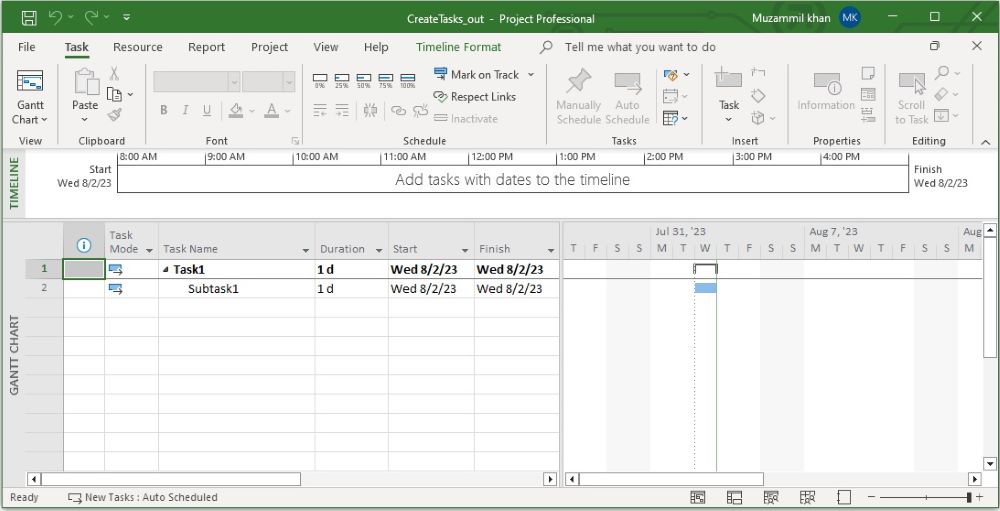
Task: Toggle Respect Links option
Action: coord(475,97)
